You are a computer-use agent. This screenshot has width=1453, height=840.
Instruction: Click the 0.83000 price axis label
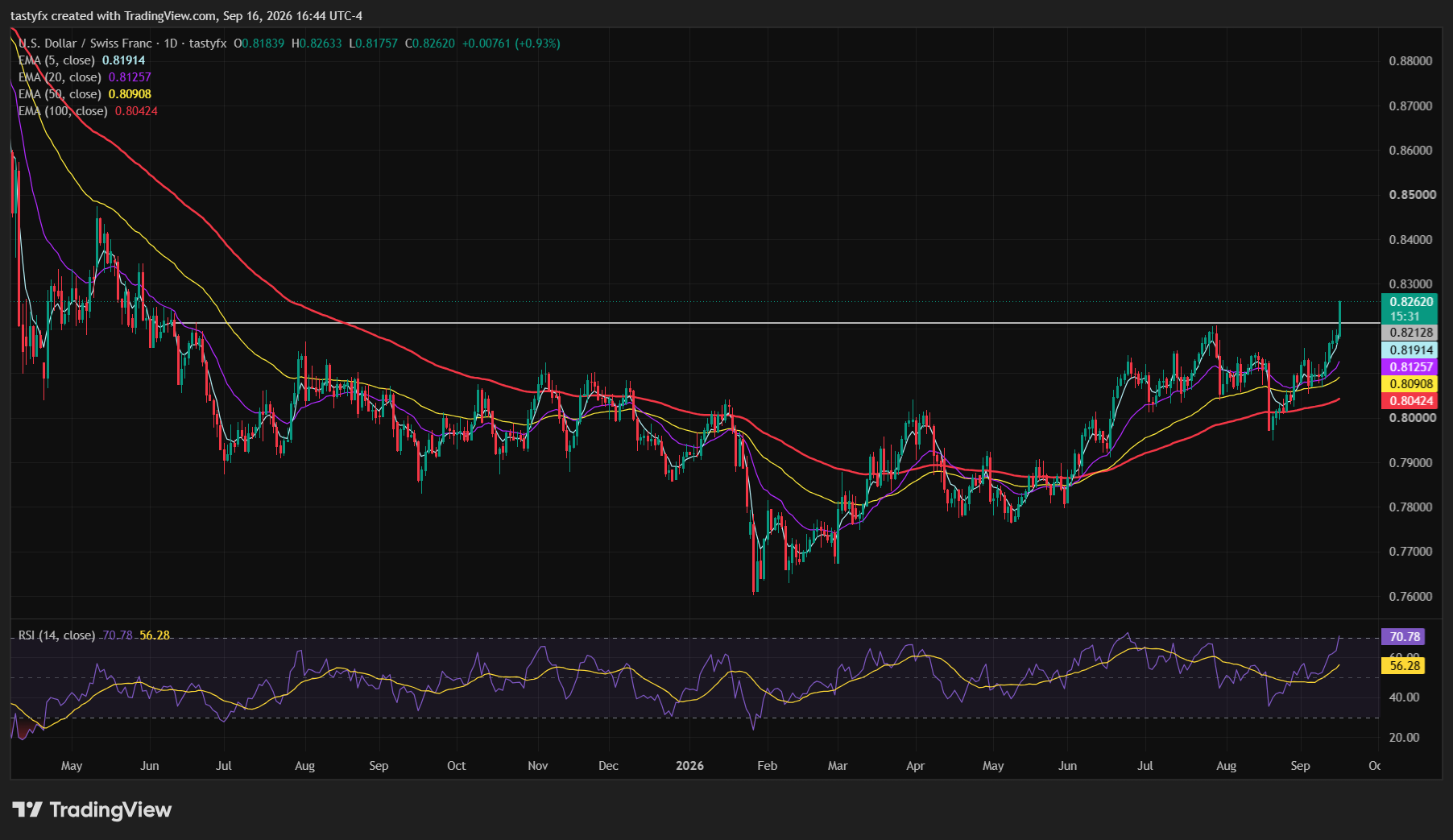[x=1411, y=284]
